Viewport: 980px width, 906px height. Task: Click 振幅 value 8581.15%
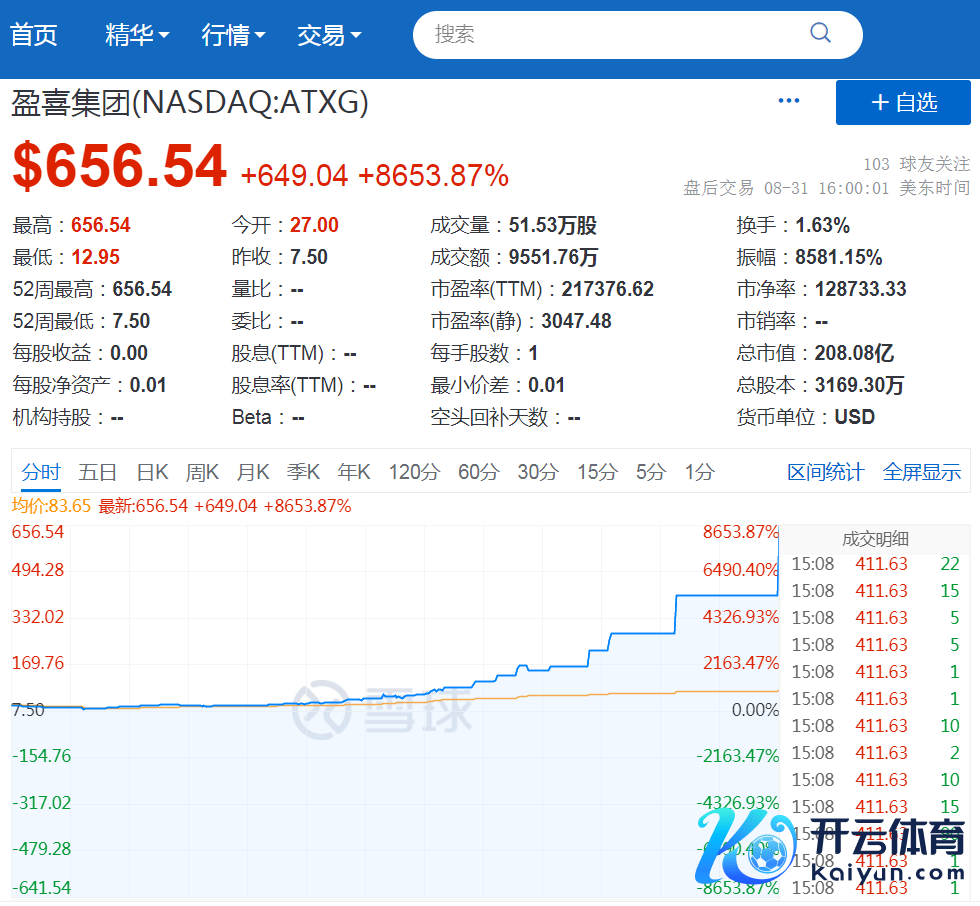pos(838,257)
